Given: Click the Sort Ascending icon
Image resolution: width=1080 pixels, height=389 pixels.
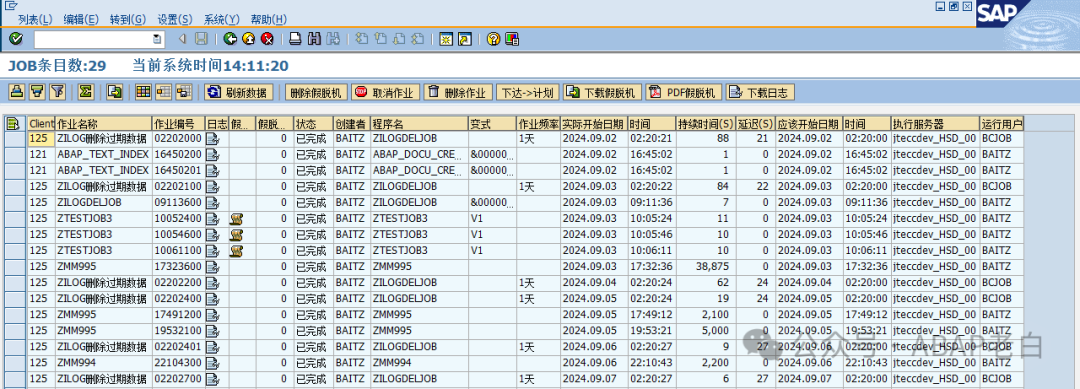Looking at the screenshot, I should click(x=17, y=92).
